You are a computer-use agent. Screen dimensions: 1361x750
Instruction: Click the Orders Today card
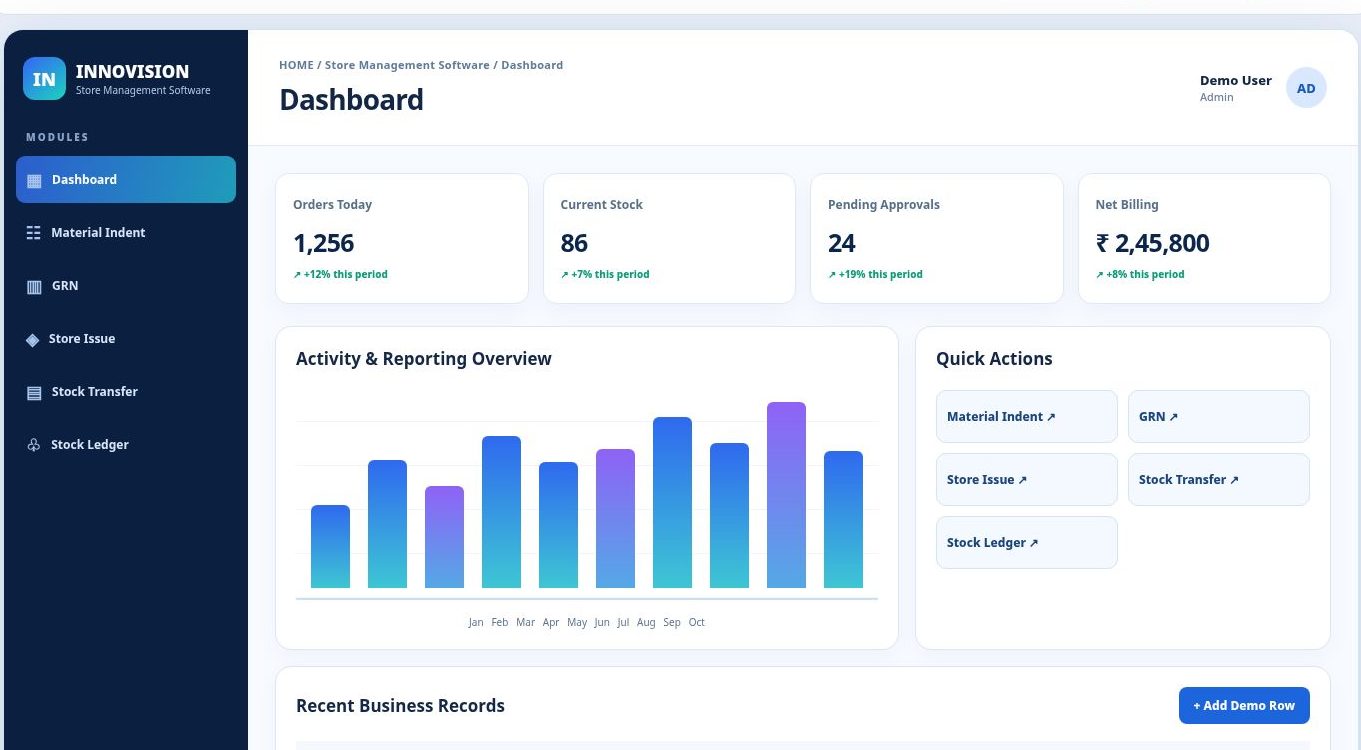pos(402,238)
